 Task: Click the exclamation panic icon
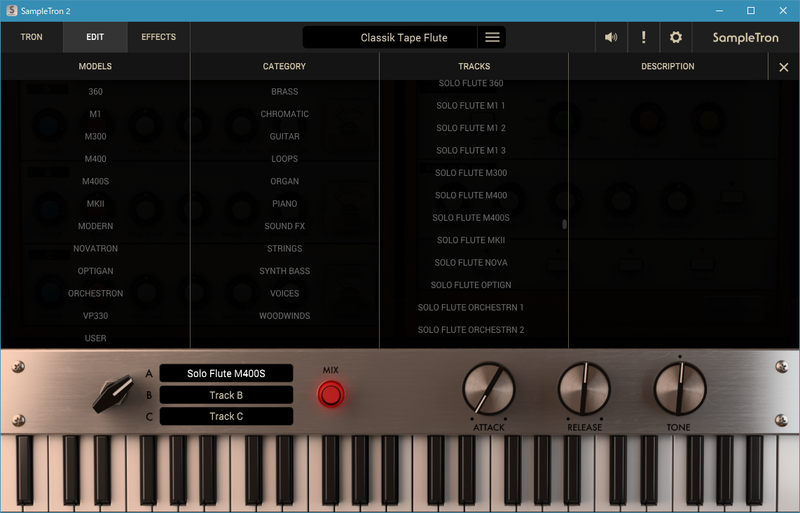click(x=643, y=37)
